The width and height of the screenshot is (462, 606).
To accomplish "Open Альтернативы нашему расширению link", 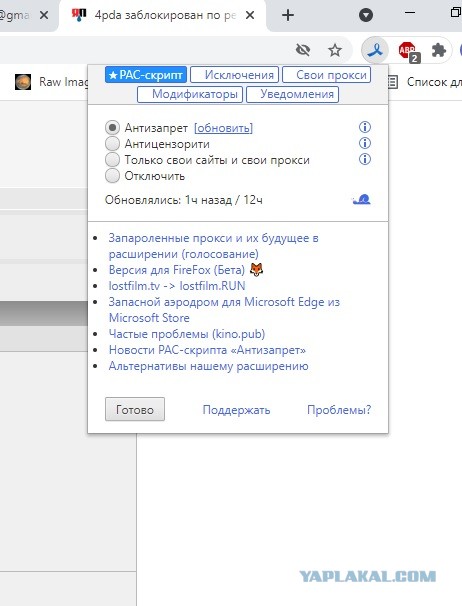I will [208, 366].
